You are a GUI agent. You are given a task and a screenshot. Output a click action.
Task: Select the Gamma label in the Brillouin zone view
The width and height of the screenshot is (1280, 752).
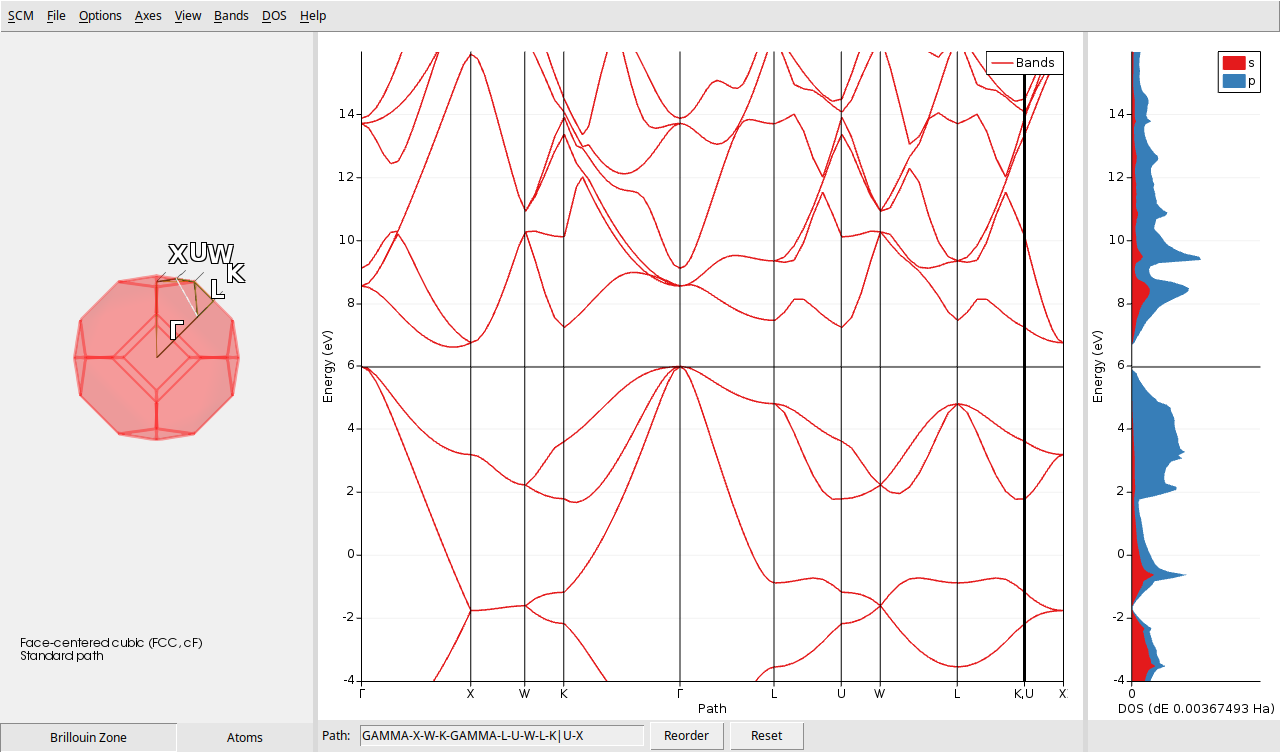178,328
